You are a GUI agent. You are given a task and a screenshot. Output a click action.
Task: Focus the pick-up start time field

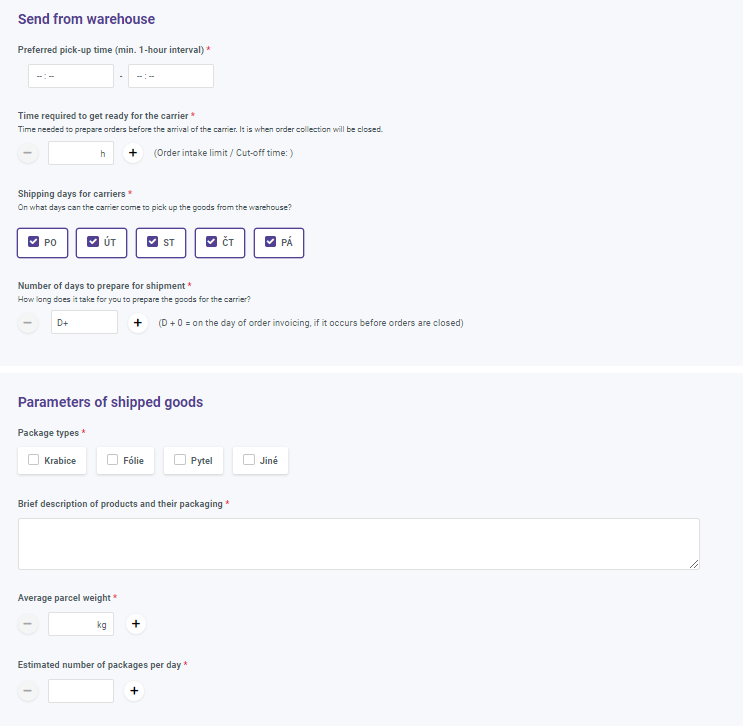pos(71,76)
